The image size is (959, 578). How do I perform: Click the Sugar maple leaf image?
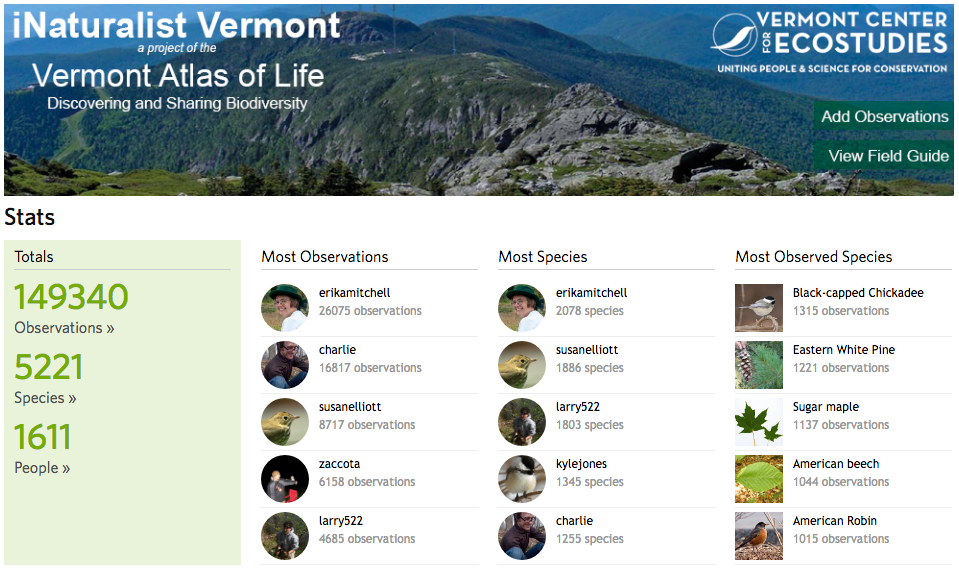click(x=759, y=422)
